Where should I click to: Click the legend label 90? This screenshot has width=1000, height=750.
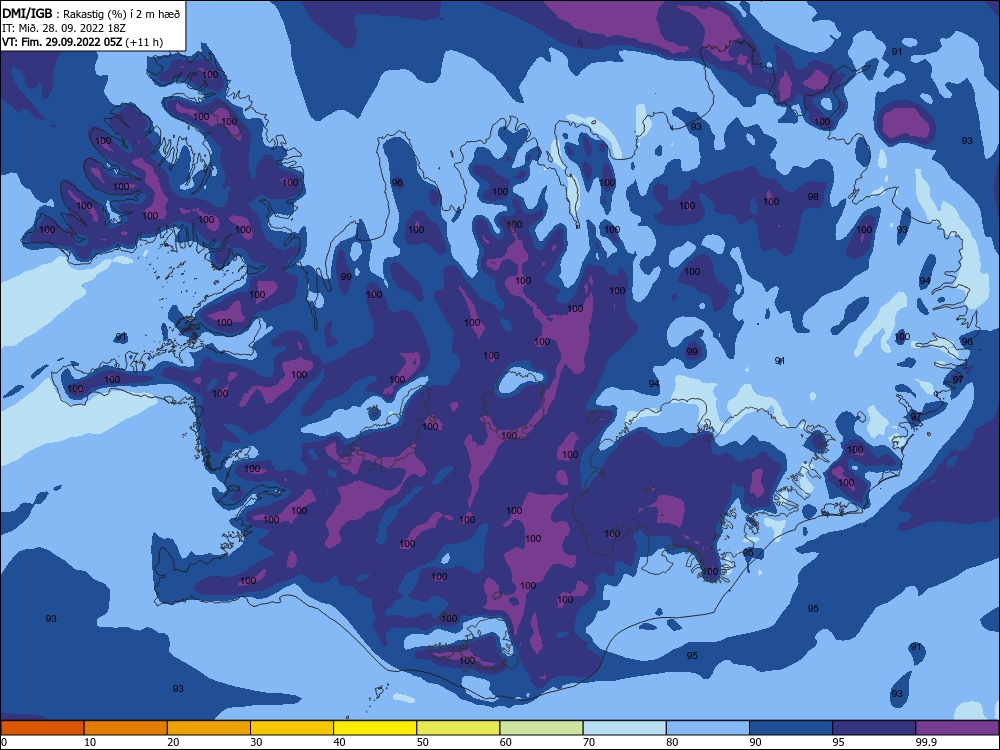[756, 742]
